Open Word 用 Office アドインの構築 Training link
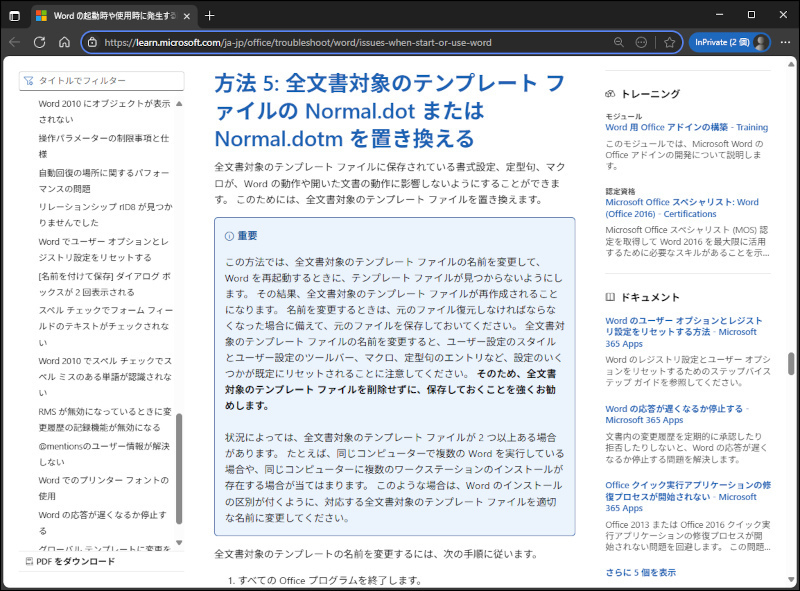 coord(686,127)
